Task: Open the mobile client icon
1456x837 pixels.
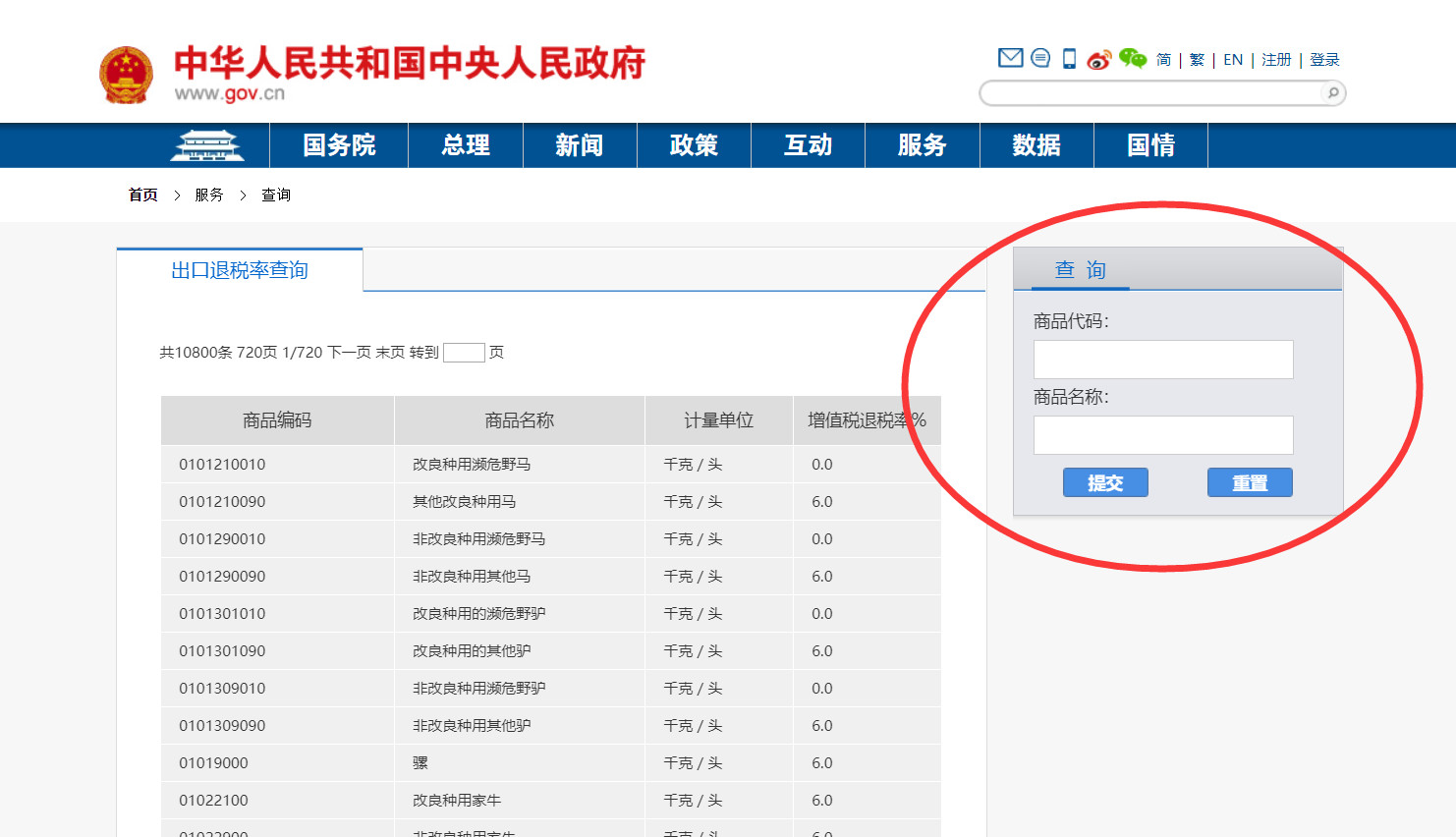Action: click(x=1070, y=58)
